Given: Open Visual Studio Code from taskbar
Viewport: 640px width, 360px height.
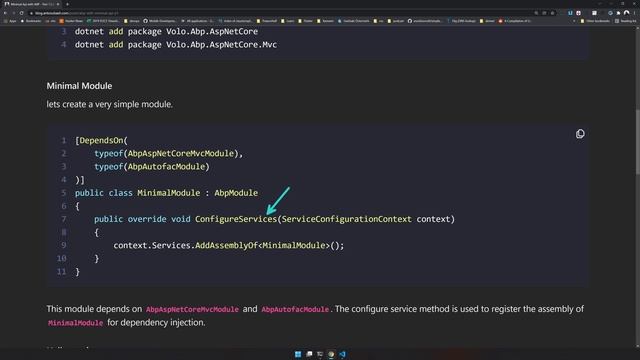Looking at the screenshot, I should click(x=342, y=354).
